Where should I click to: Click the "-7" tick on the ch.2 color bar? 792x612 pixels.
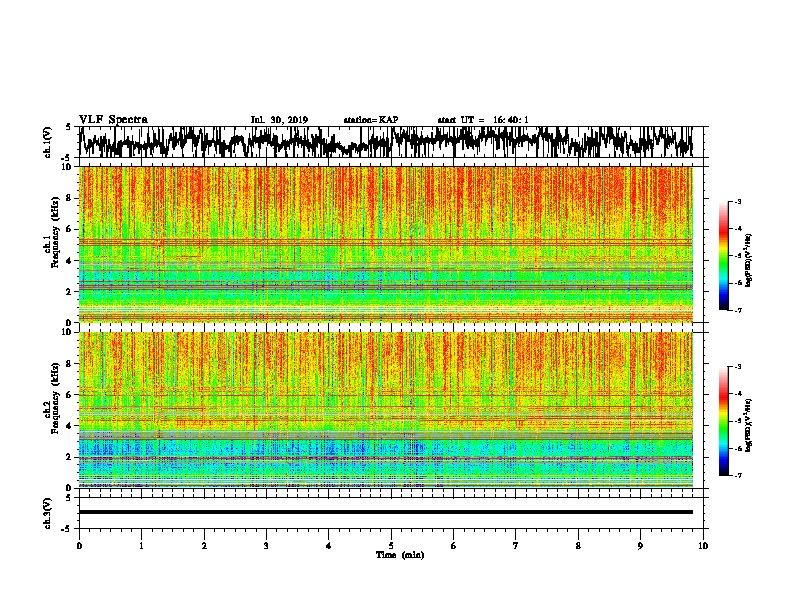tap(737, 475)
